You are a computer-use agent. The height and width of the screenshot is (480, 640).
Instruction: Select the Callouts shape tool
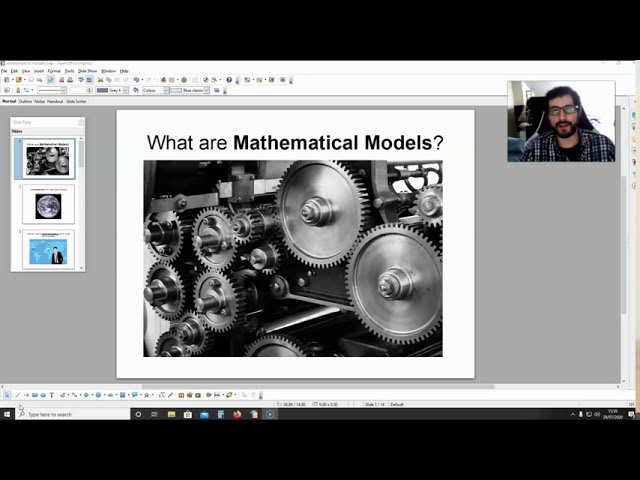(134, 395)
